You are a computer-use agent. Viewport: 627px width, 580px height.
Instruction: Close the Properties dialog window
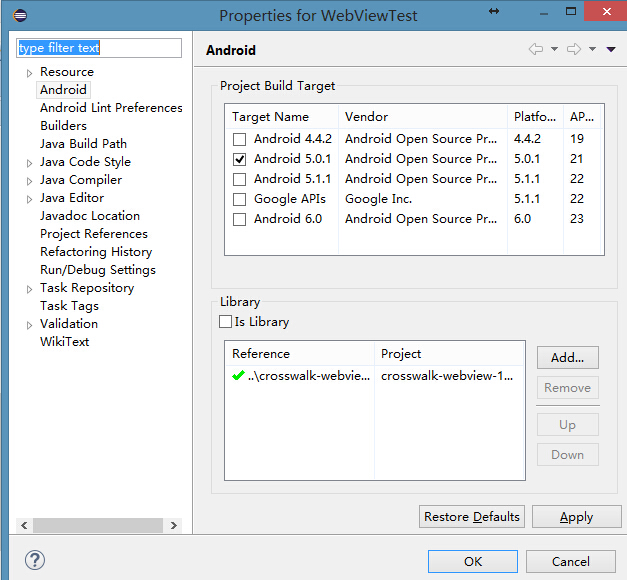pyautogui.click(x=606, y=11)
